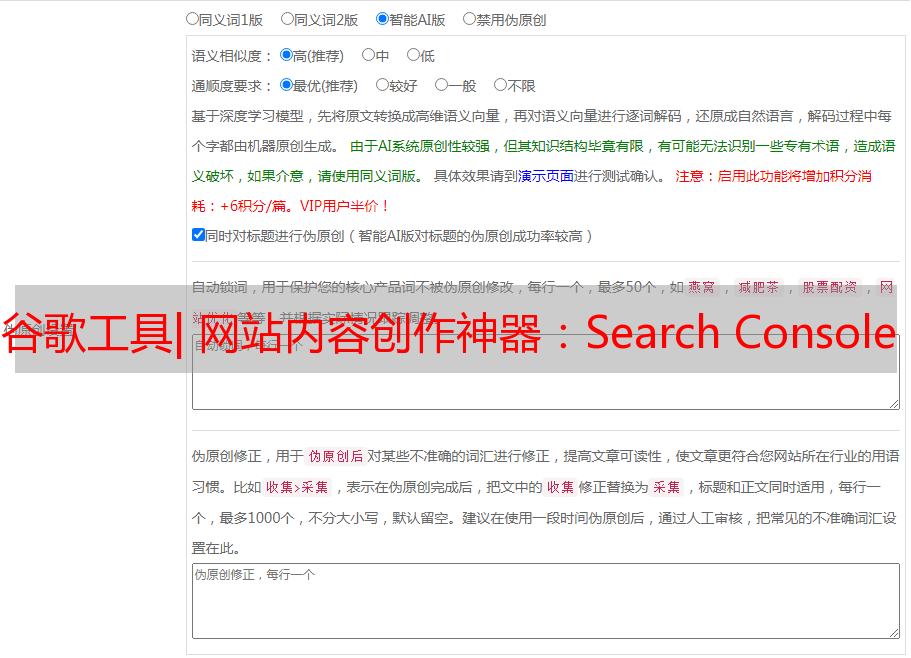Choose the 智能AI版 radio option
Screen dimensions: 911x658
pos(382,19)
